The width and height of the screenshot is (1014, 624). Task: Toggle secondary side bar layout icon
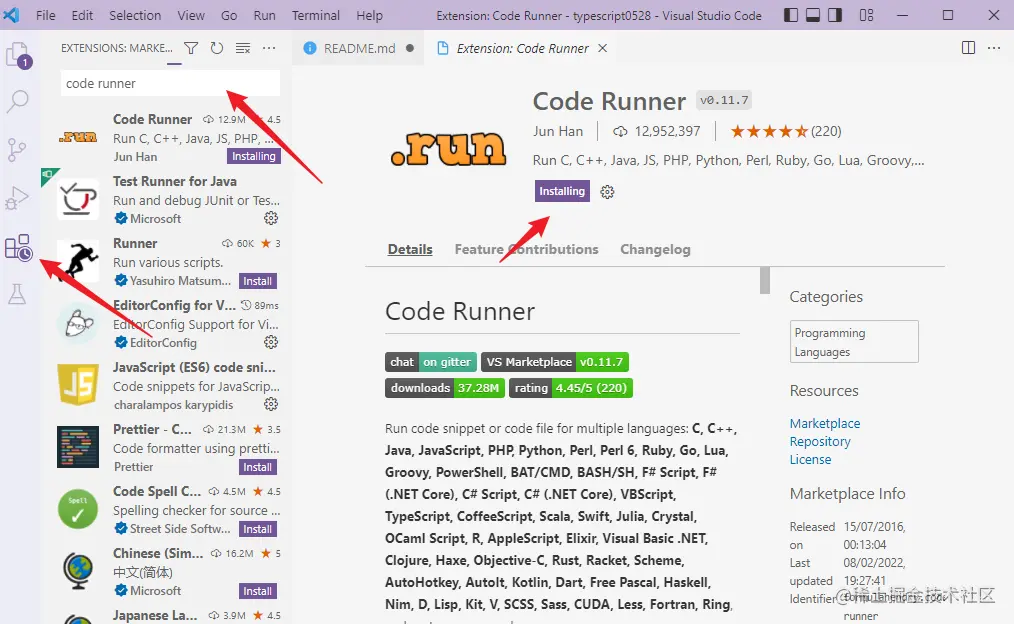835,15
